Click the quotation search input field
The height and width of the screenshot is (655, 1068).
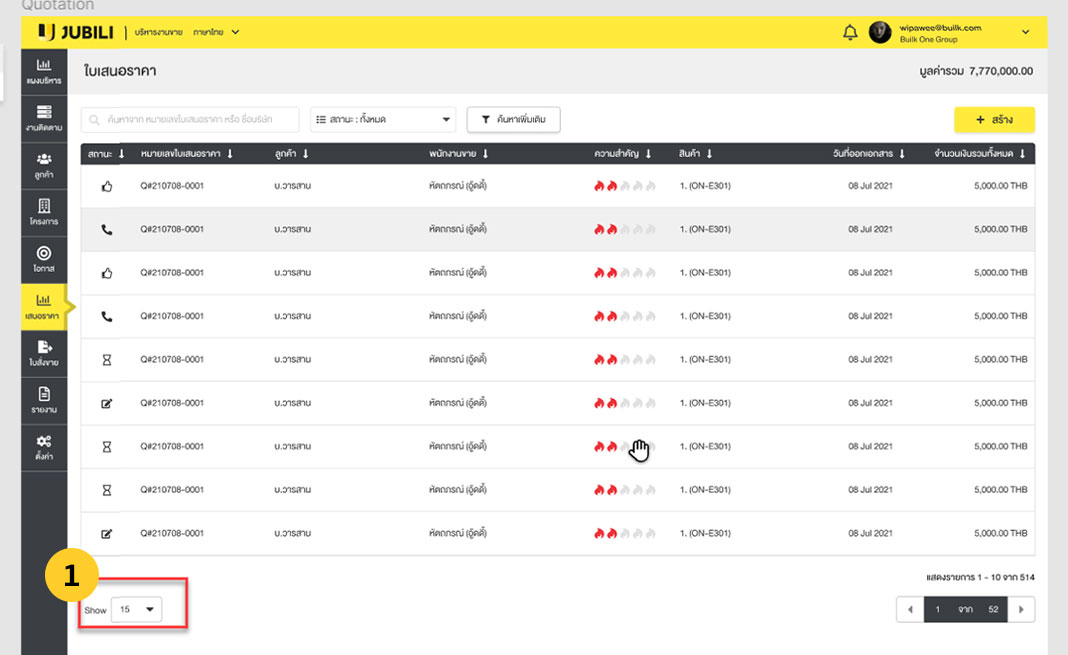click(190, 120)
